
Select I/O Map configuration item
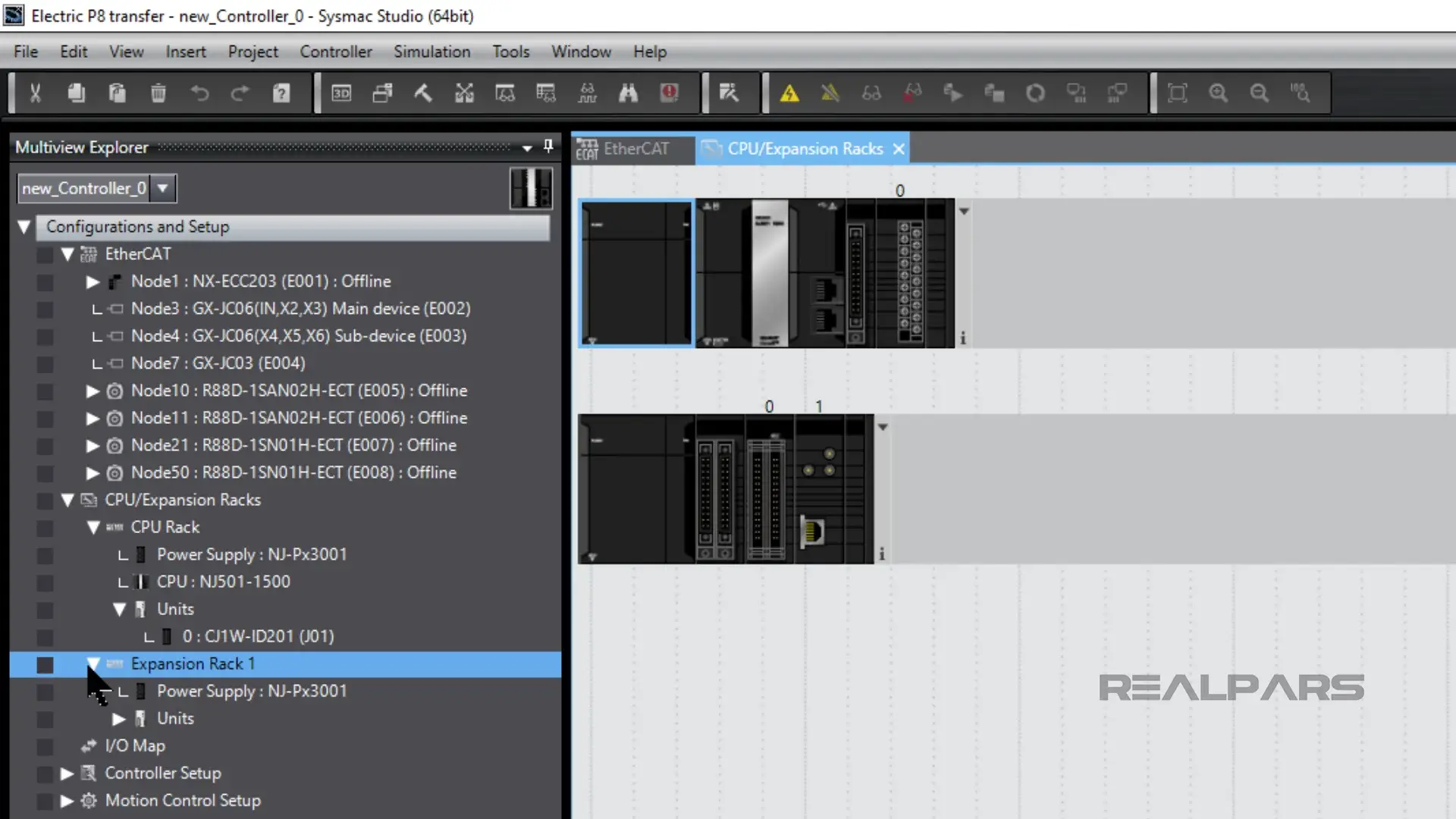pos(135,745)
